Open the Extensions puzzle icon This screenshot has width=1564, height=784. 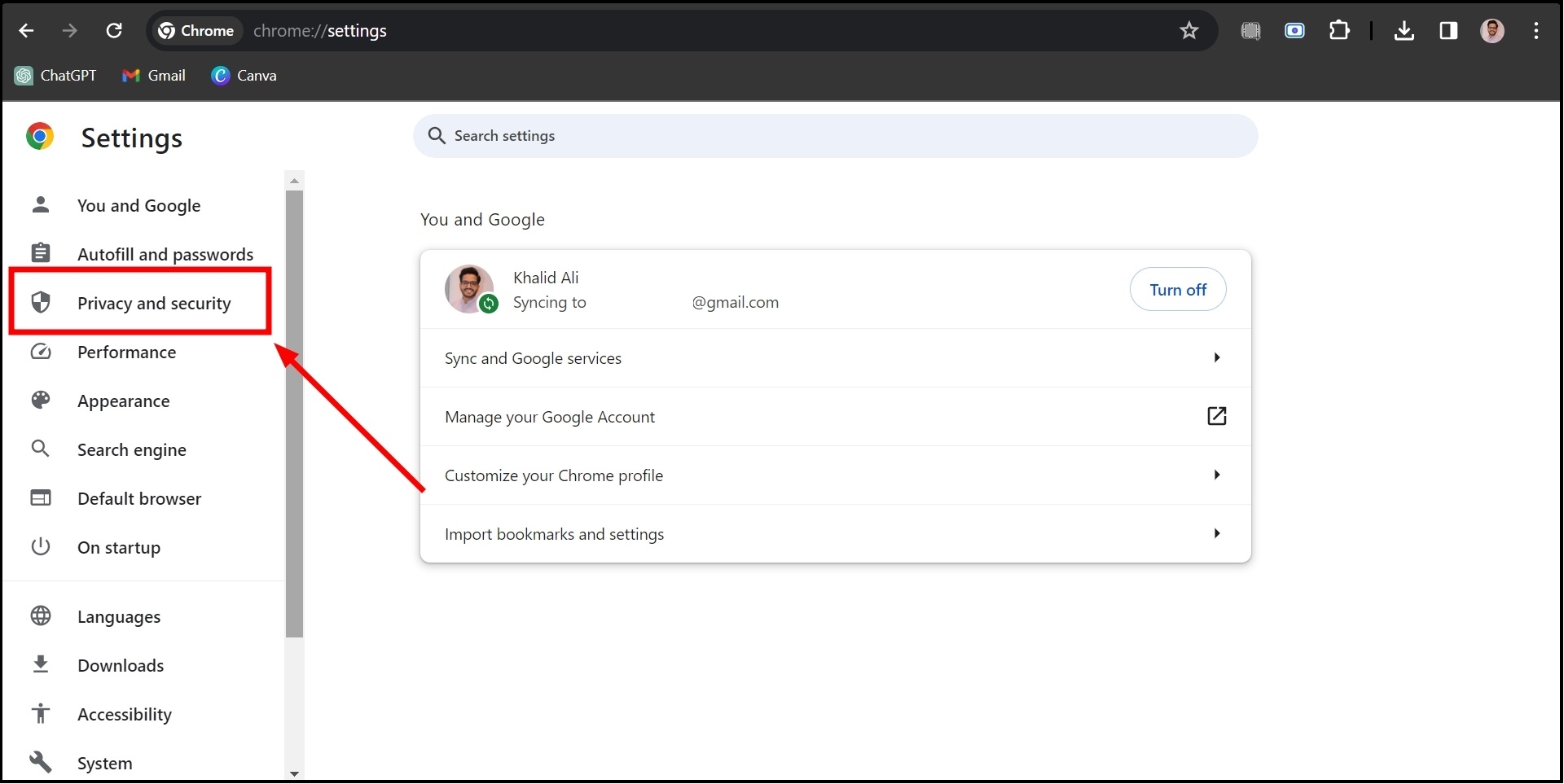1339,31
